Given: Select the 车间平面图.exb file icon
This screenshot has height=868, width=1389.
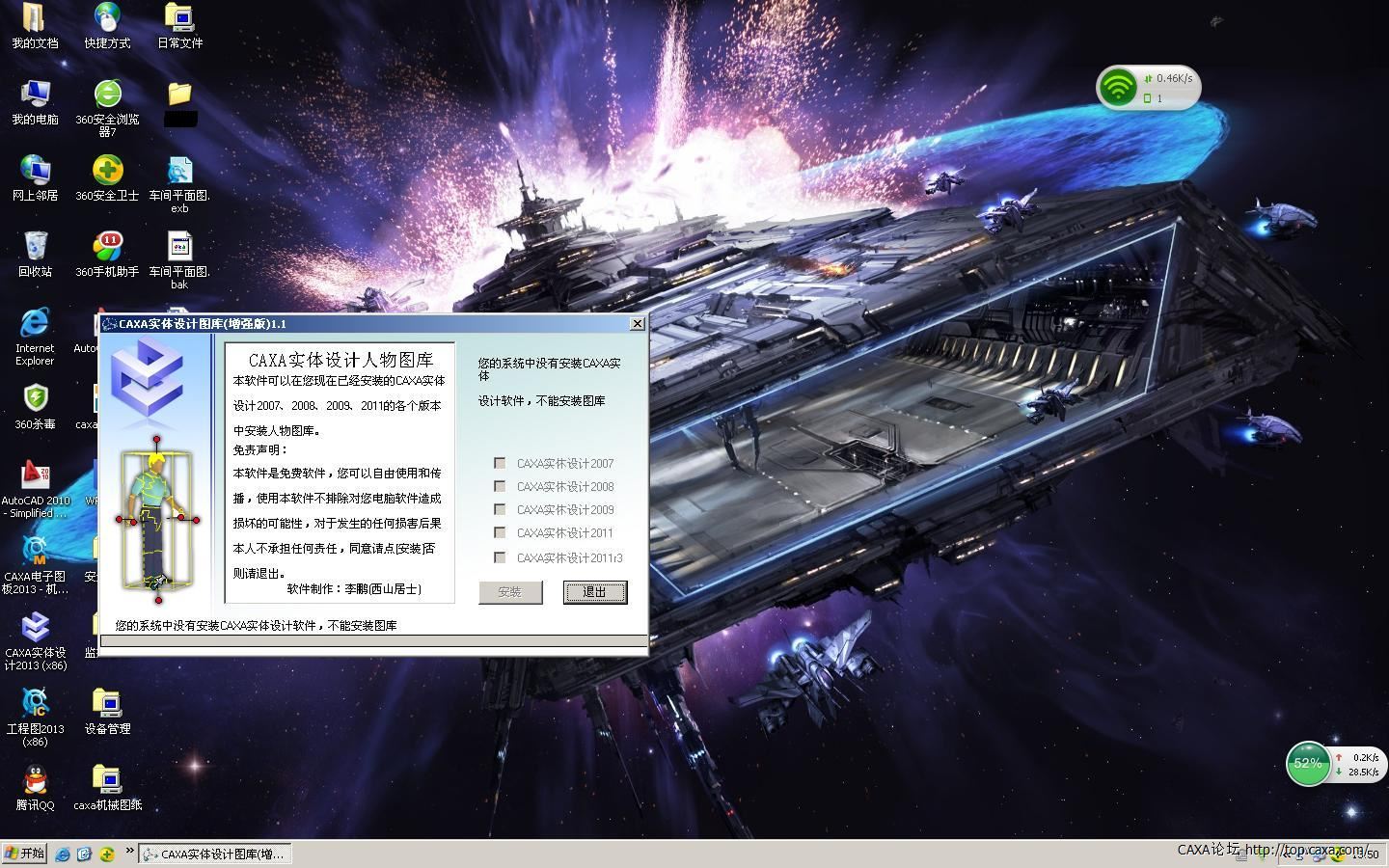Looking at the screenshot, I should [179, 184].
